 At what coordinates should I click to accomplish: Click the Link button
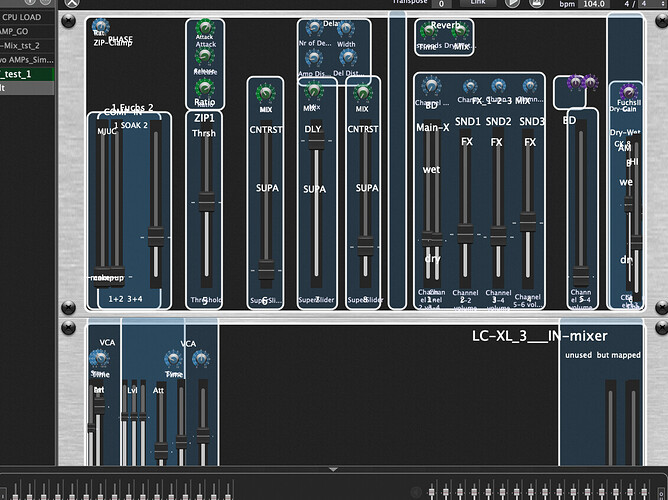coord(478,3)
